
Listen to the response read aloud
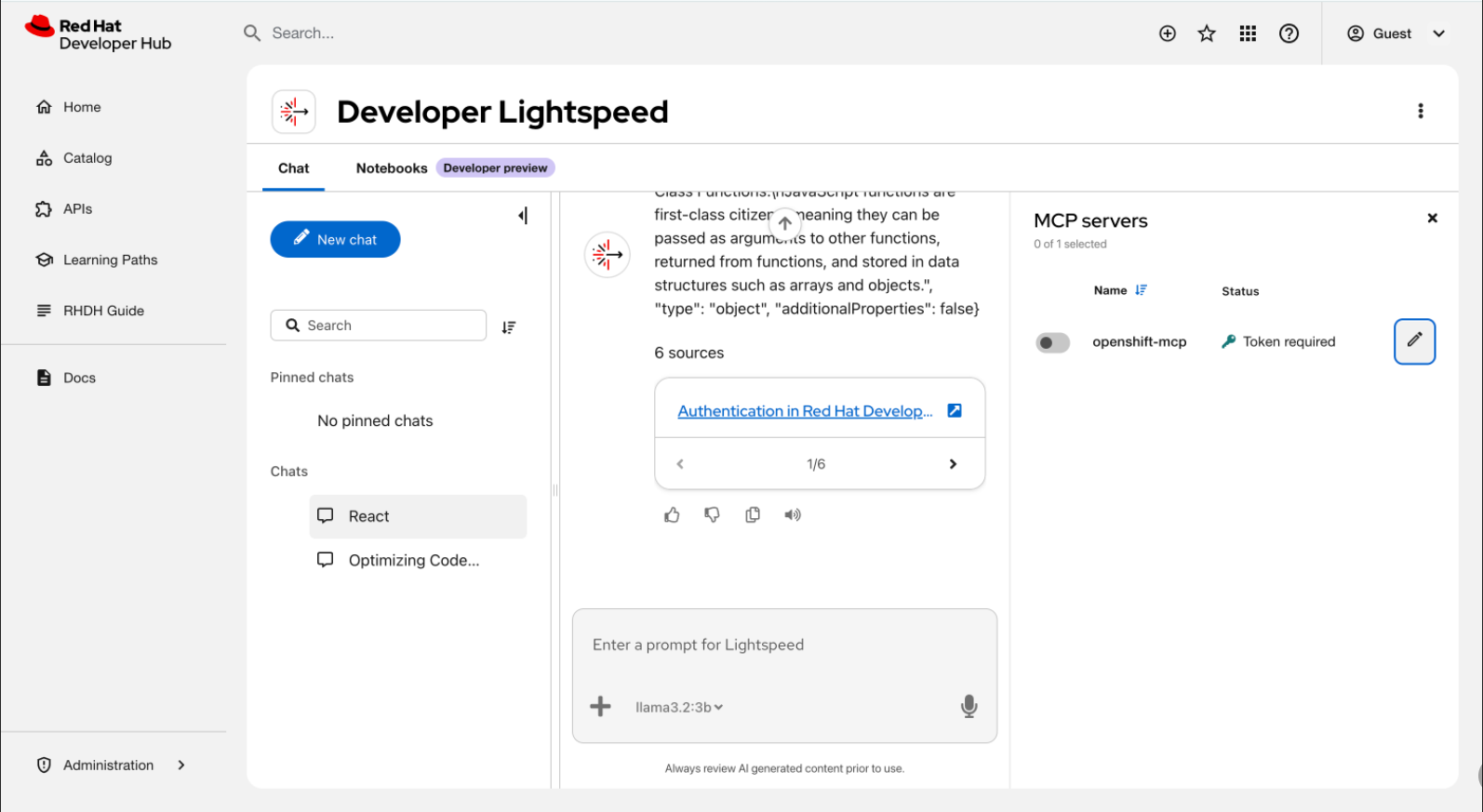792,514
